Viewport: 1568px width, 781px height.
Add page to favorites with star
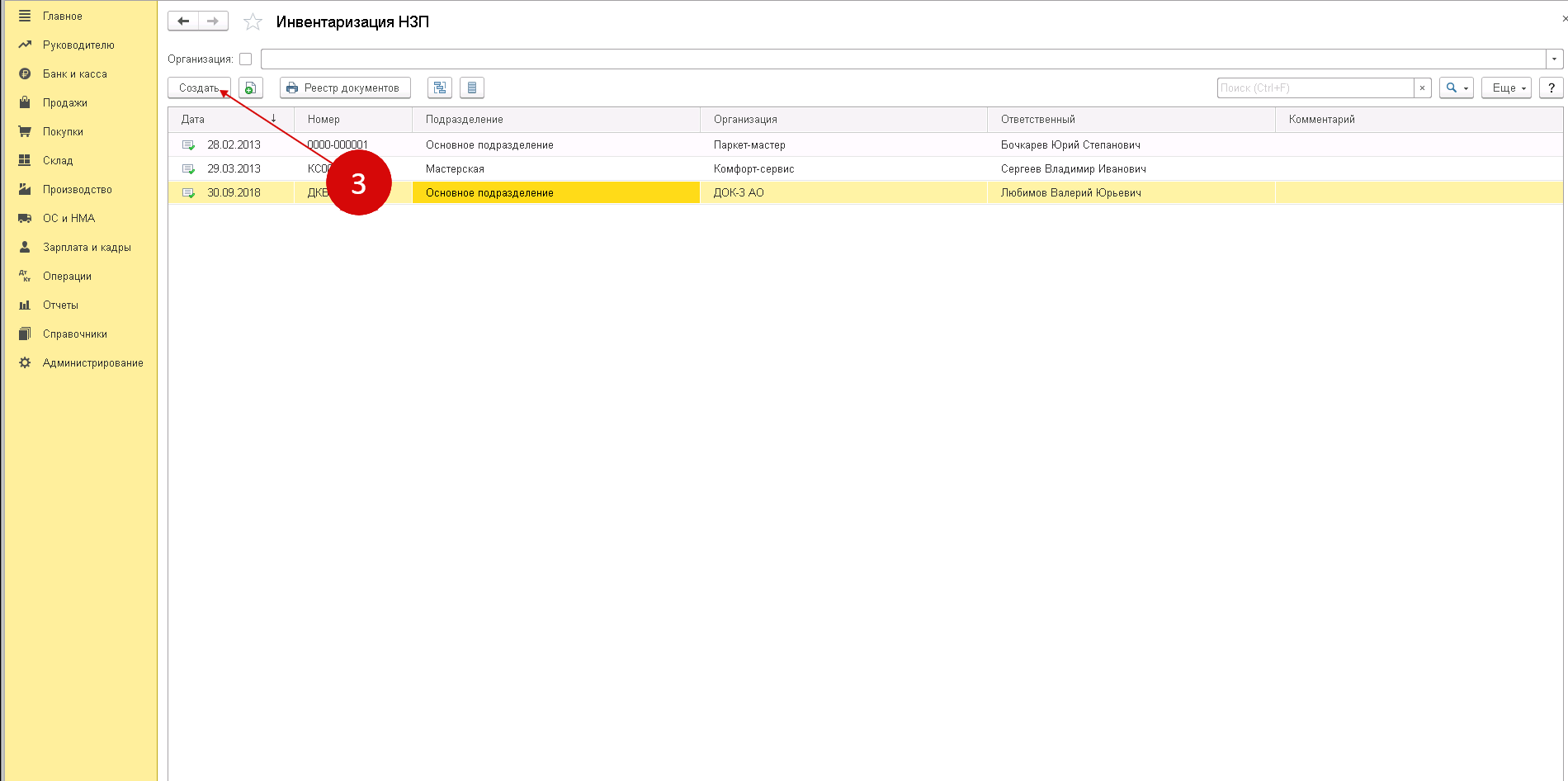point(253,22)
